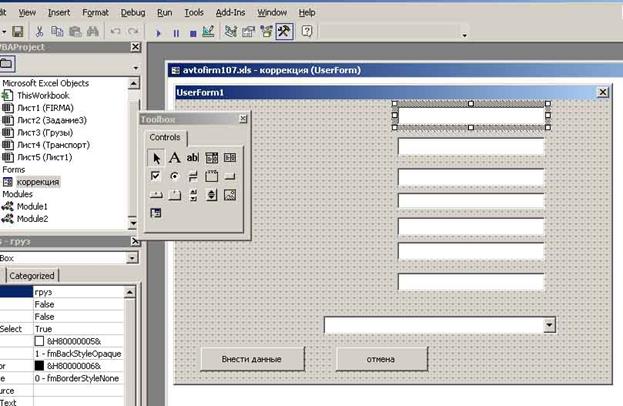Click the 1 - fmBackStyleOpaque property value
The width and height of the screenshot is (623, 406).
78,354
